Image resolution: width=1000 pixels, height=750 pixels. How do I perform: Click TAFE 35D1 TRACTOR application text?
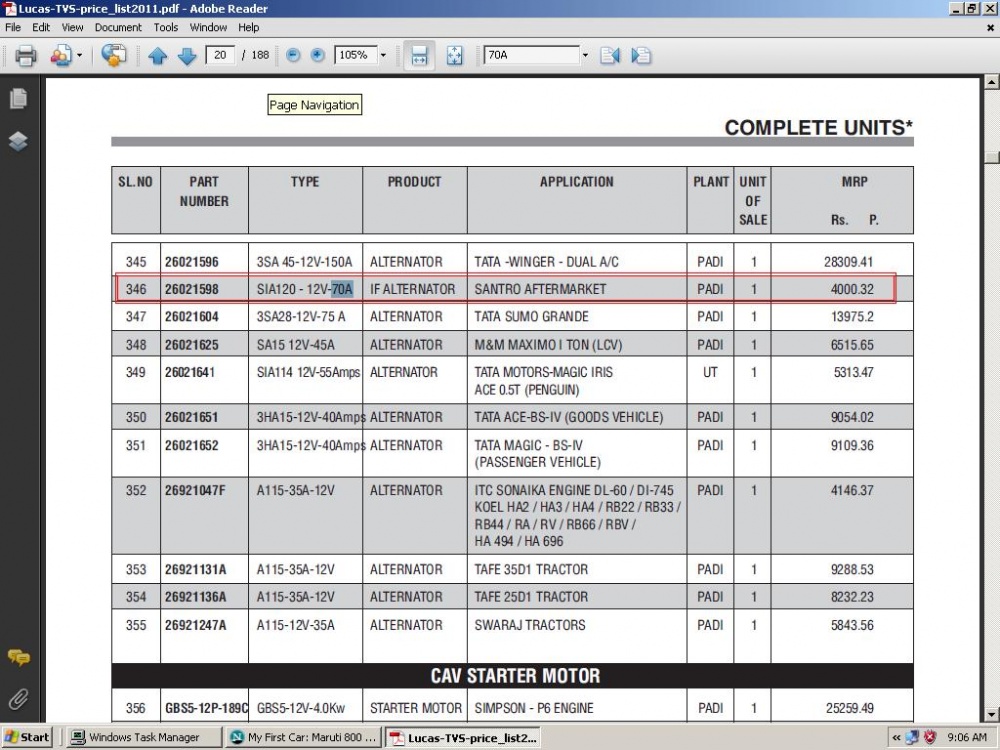531,569
